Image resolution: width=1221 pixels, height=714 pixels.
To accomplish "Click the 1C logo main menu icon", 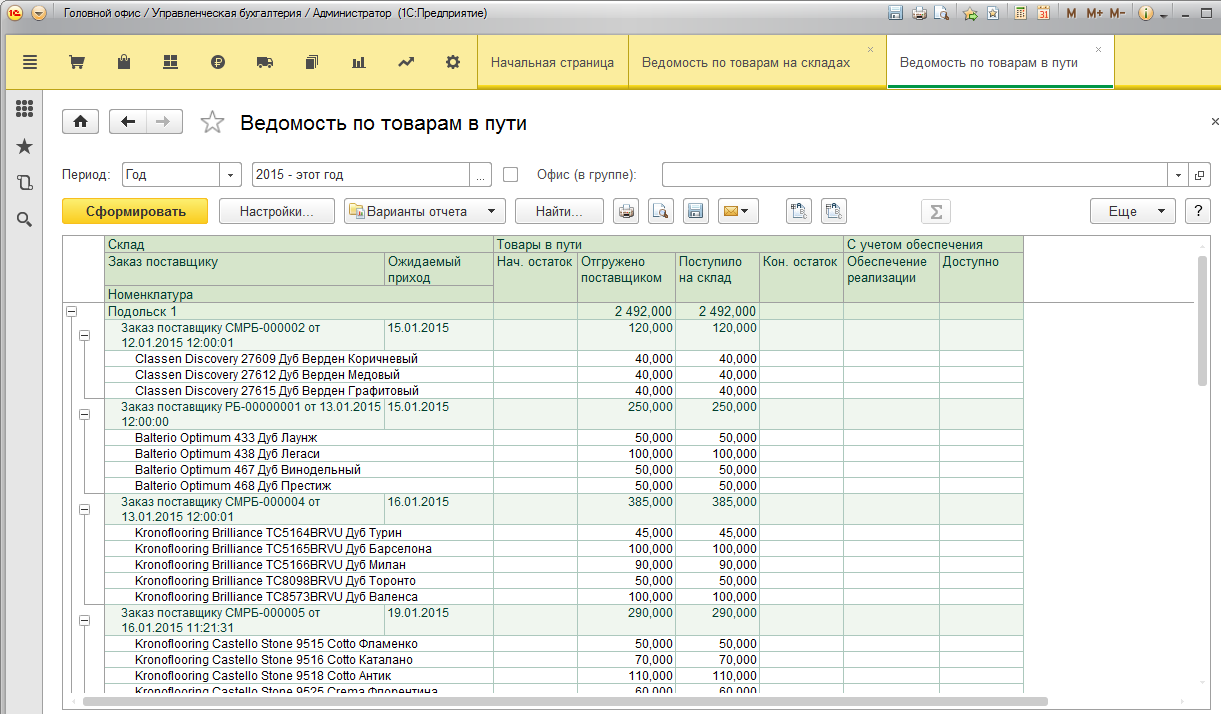I will point(13,14).
